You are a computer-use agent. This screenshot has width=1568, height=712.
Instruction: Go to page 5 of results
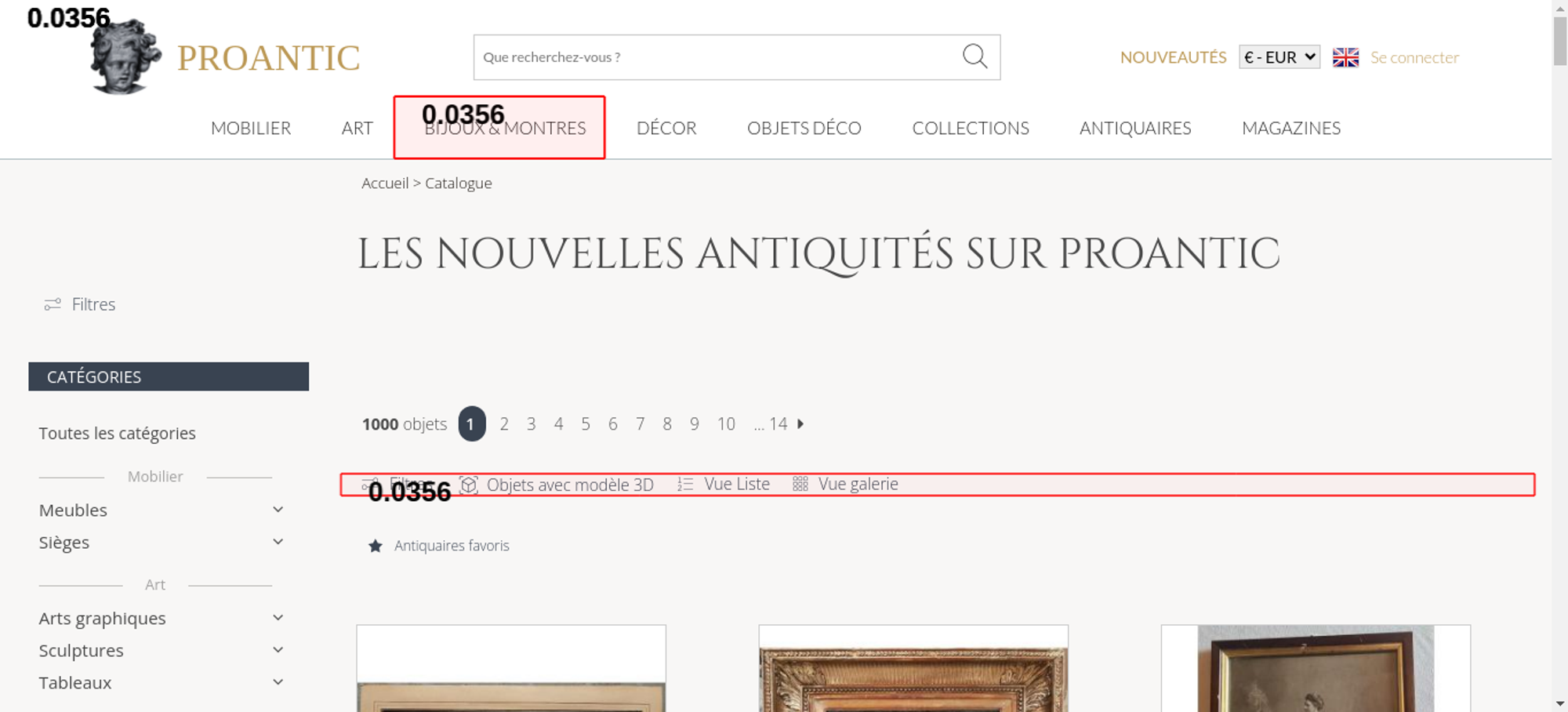[x=586, y=424]
